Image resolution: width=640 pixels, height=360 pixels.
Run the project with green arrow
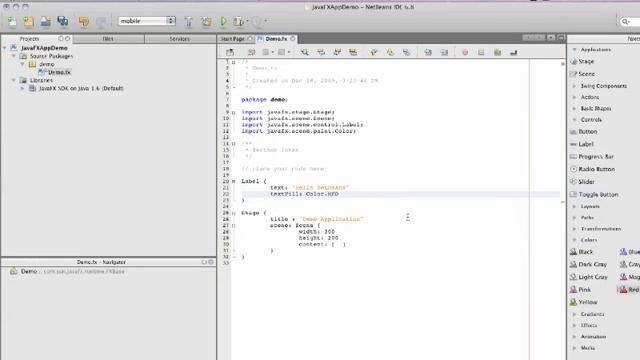(x=223, y=21)
